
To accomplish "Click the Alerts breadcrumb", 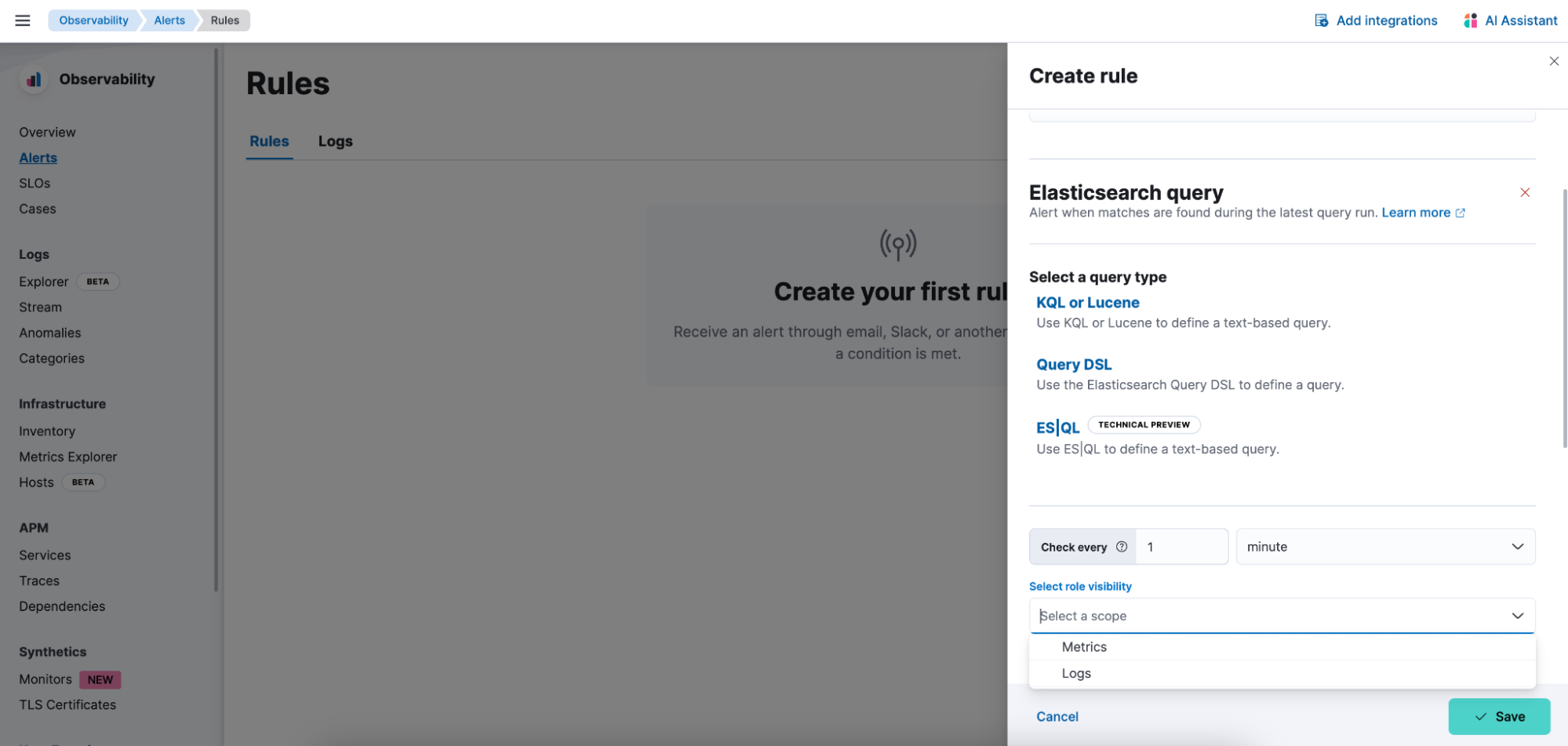I will pyautogui.click(x=168, y=20).
